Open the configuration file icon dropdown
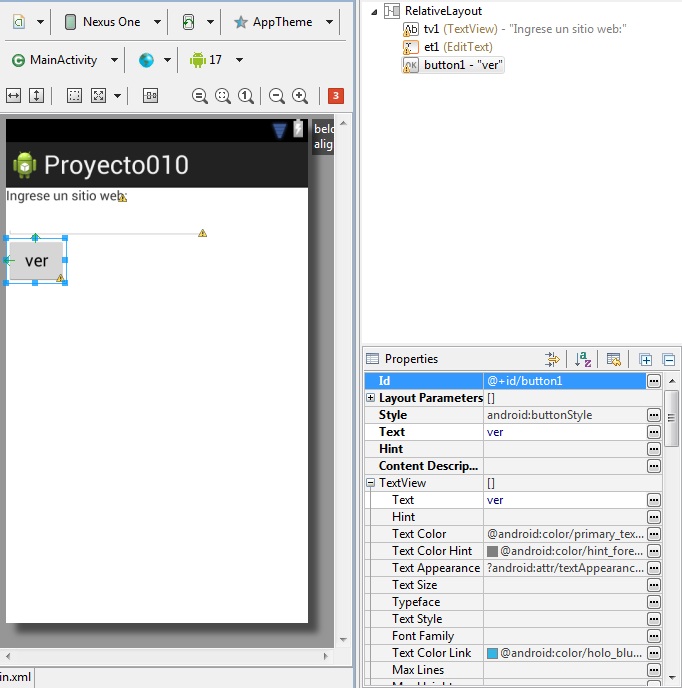The width and height of the screenshot is (682, 688). 40,22
